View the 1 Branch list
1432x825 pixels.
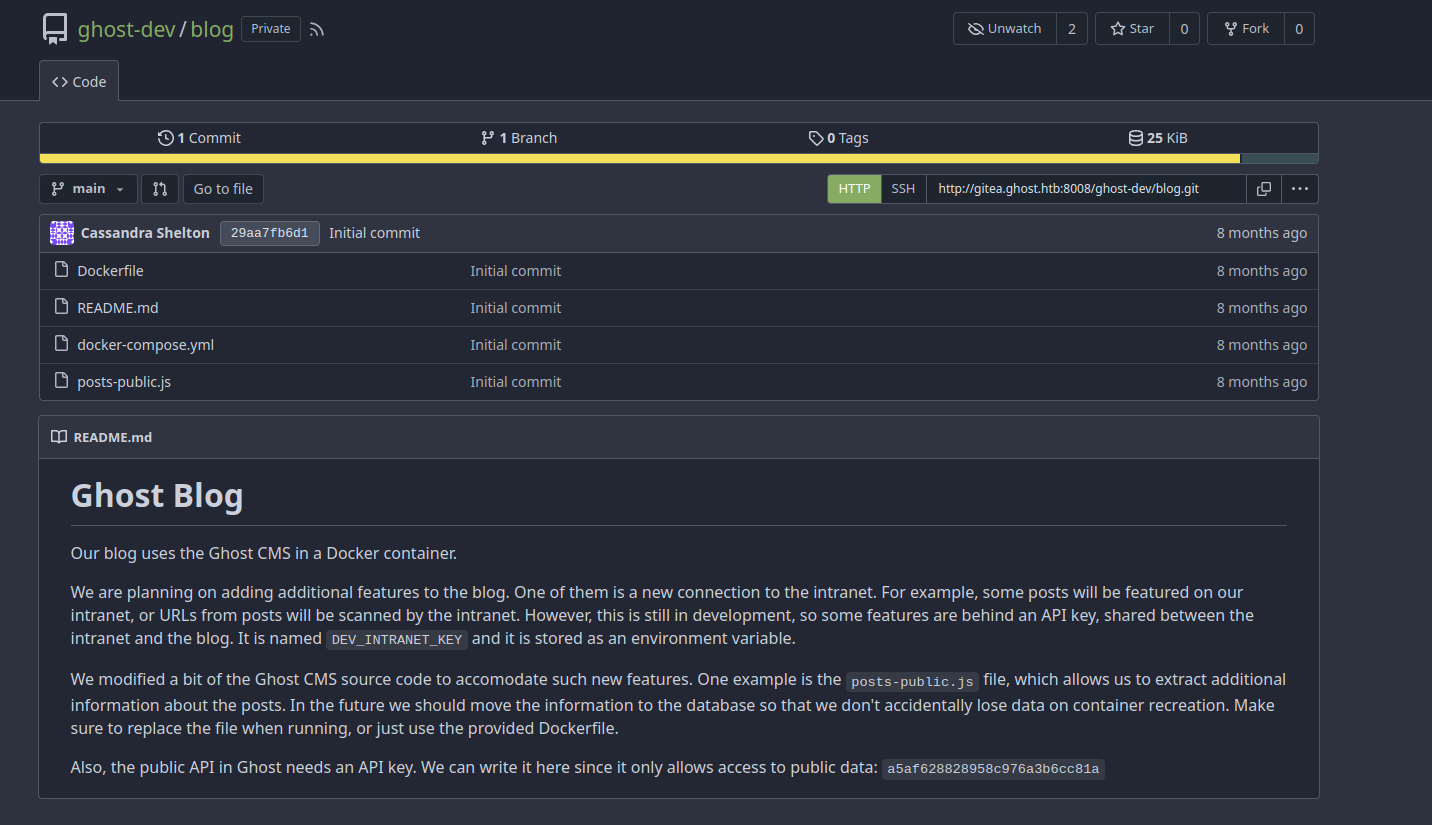[x=519, y=138]
